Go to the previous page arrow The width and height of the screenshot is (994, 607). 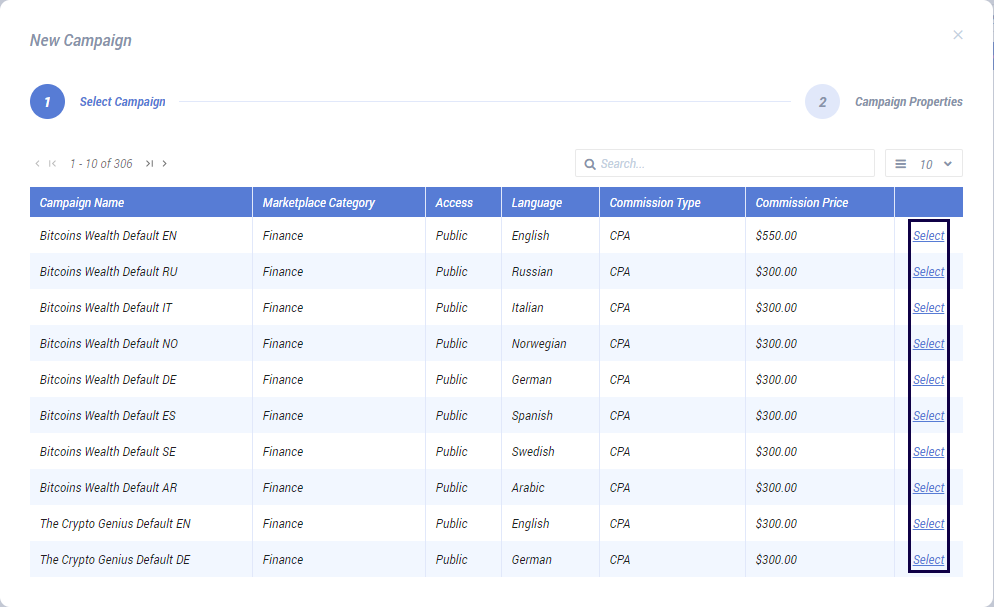(37, 163)
